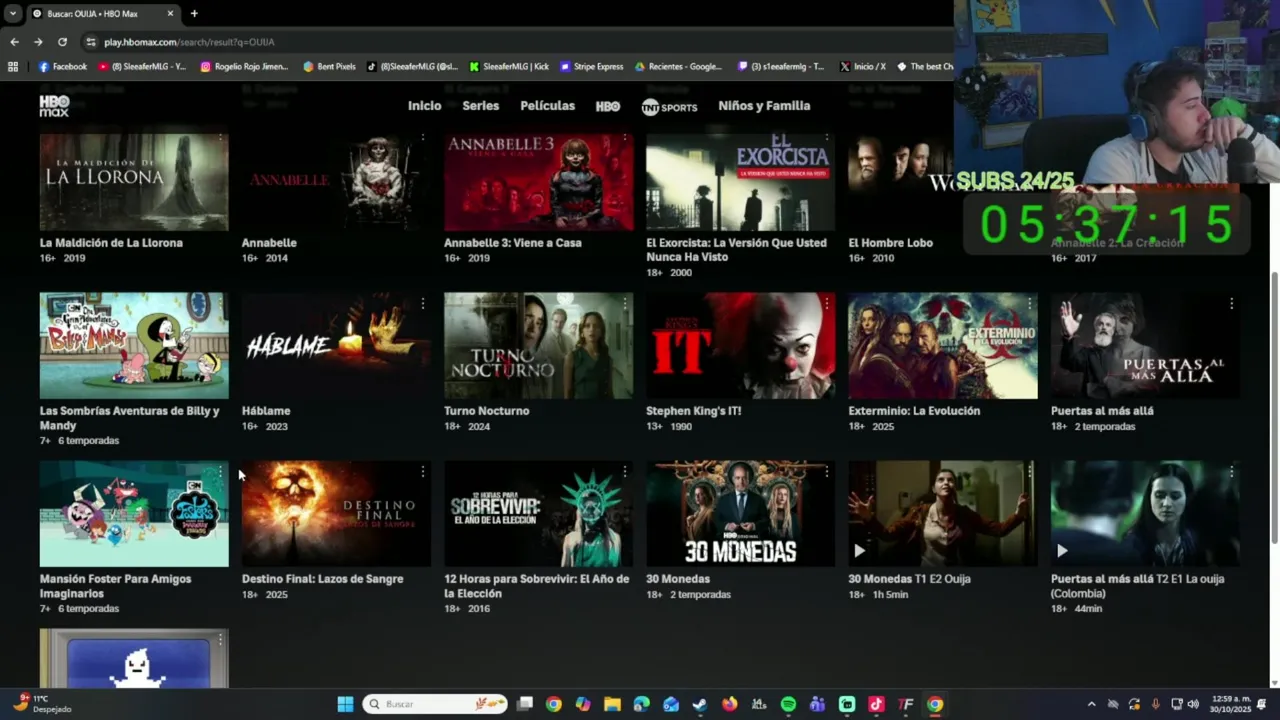Open Microsoft Teams from the taskbar

pos(817,704)
